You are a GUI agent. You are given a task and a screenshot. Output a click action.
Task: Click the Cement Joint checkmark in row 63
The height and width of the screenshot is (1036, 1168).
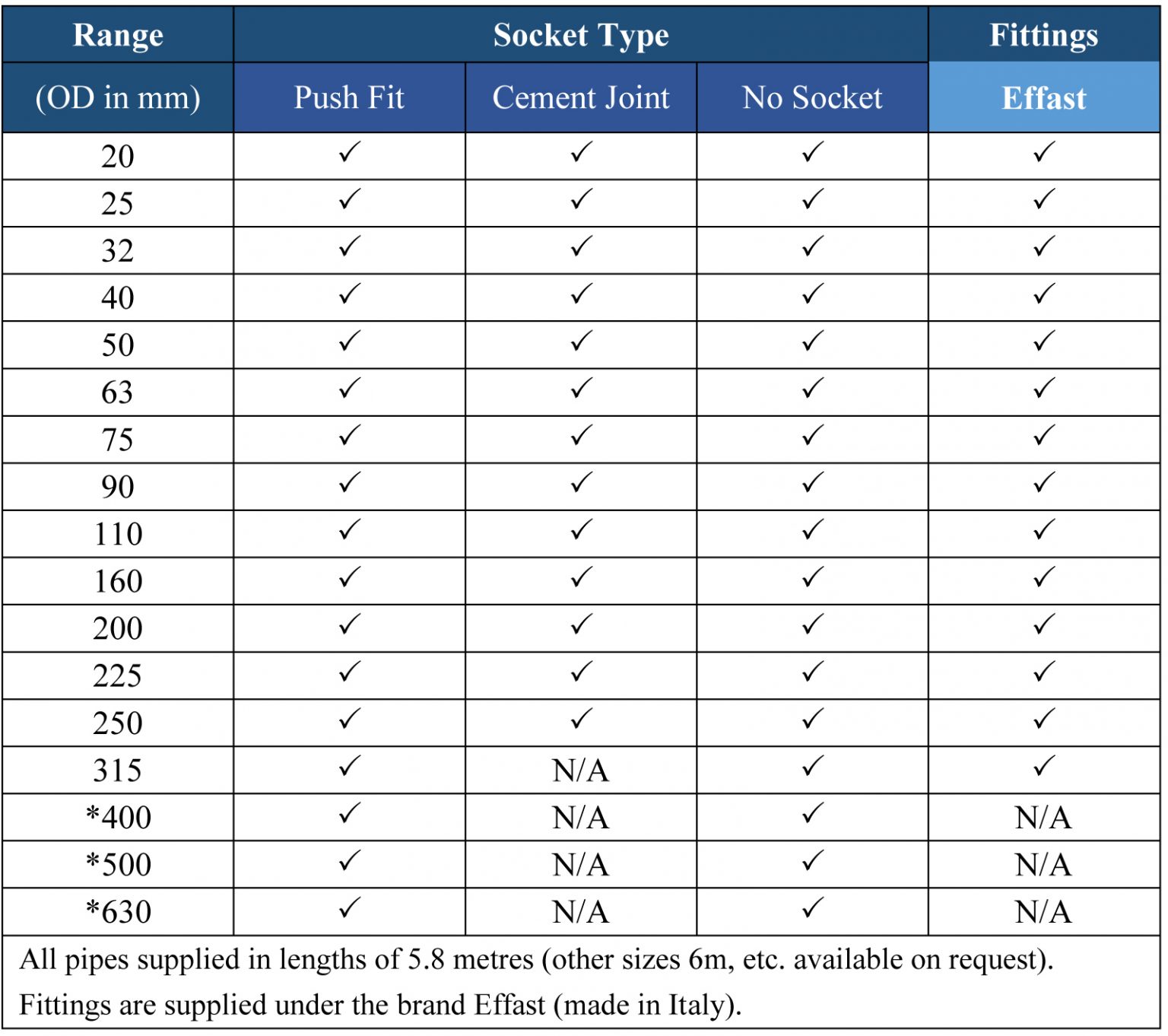point(581,390)
